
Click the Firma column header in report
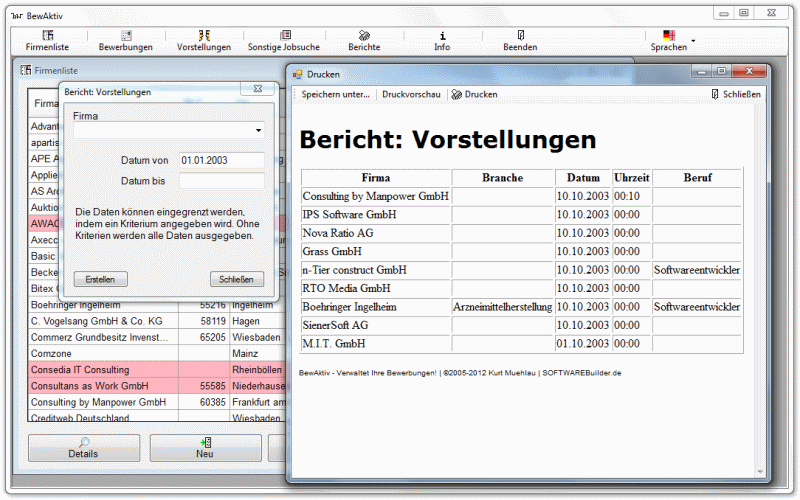(x=376, y=178)
